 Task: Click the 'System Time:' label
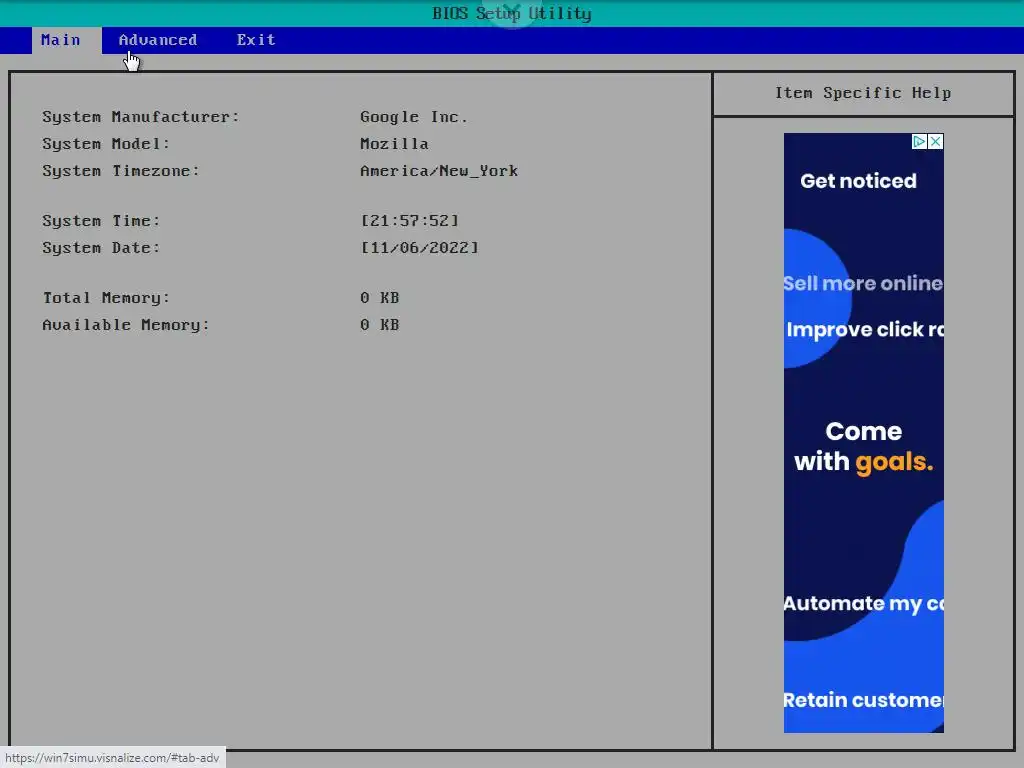(x=101, y=221)
